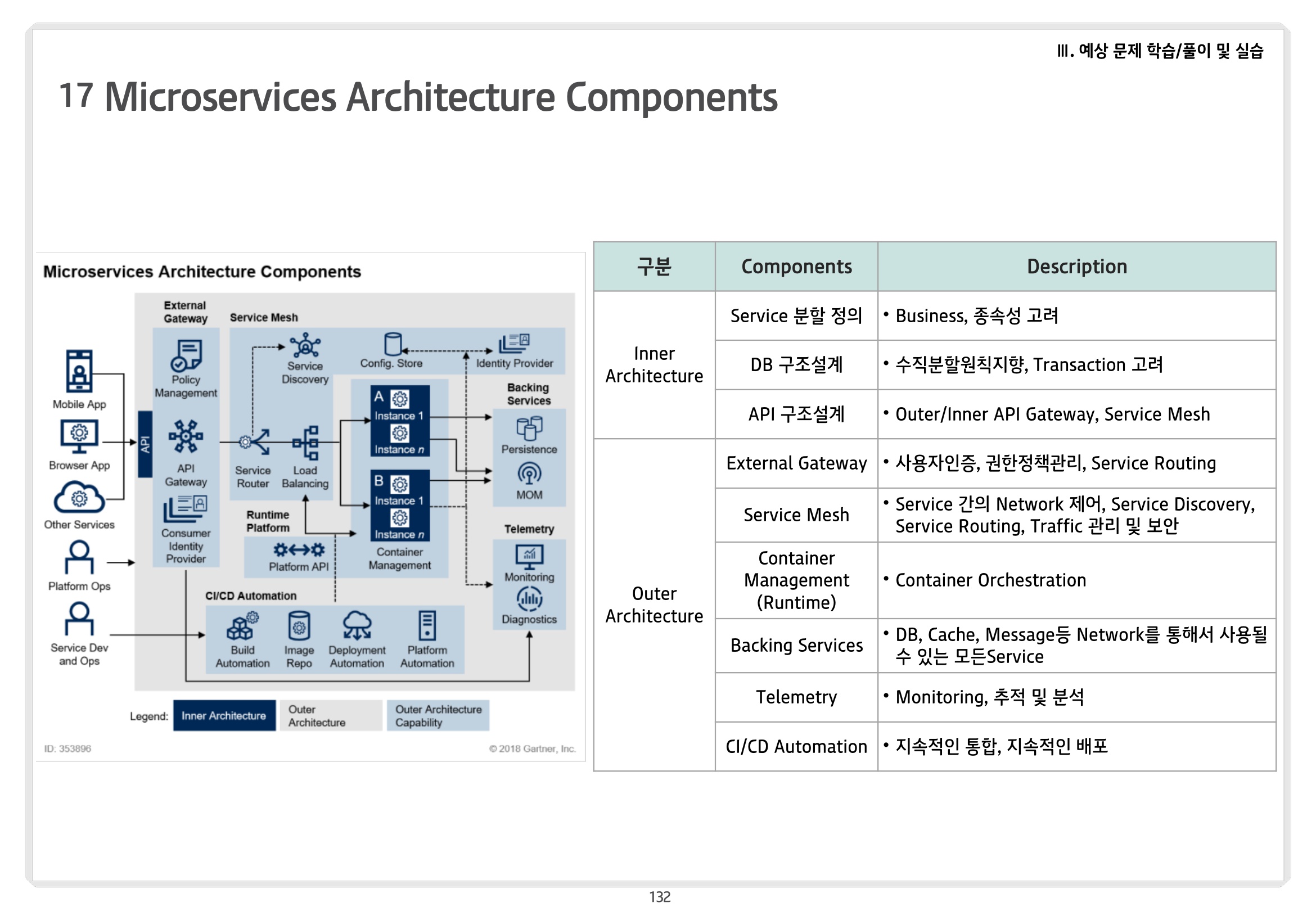
Task: Click the 'Monitoring, 추적 및 분석' description
Action: (x=989, y=697)
